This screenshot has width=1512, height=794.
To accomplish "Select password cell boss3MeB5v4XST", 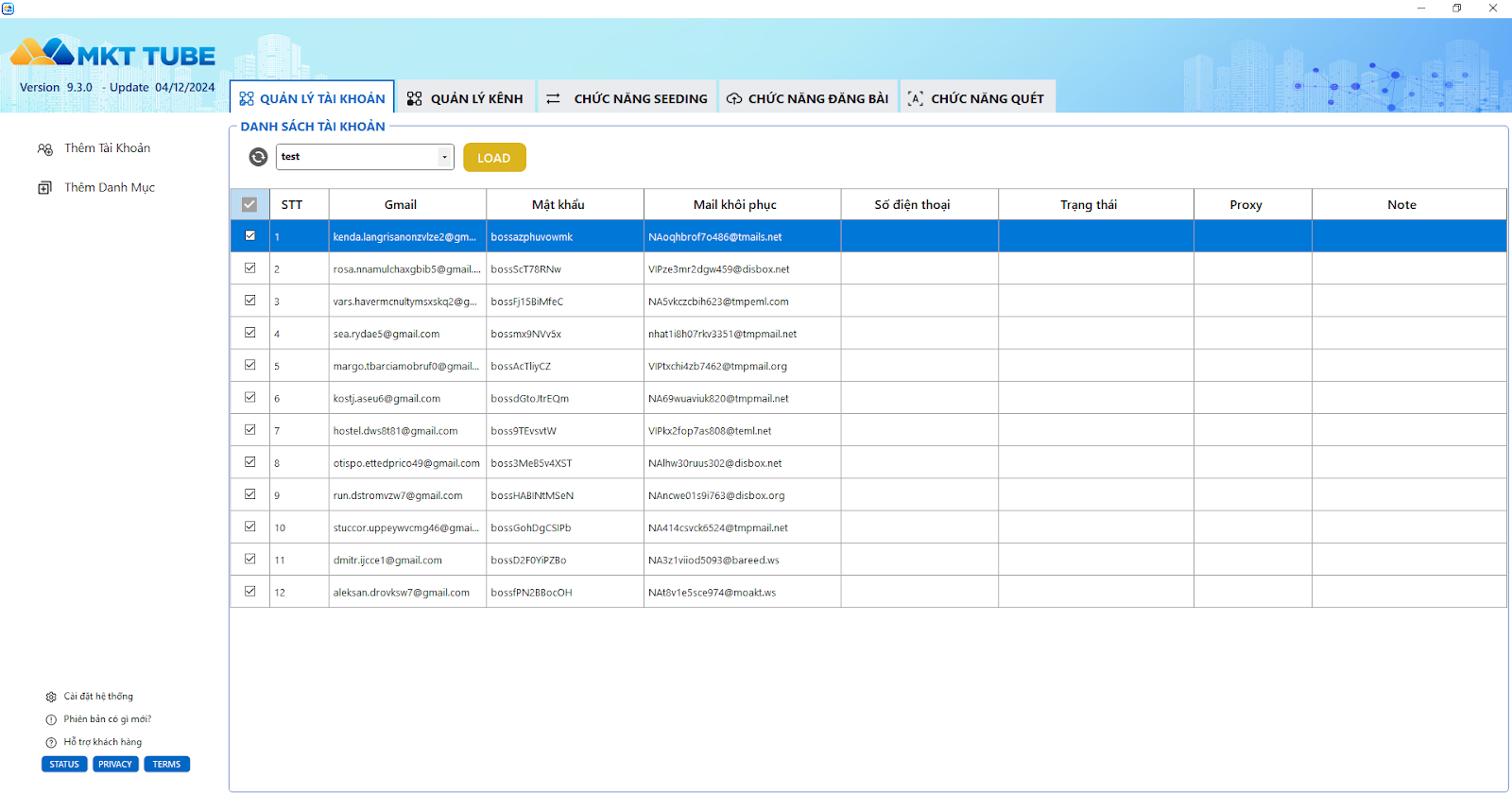I will click(x=565, y=463).
